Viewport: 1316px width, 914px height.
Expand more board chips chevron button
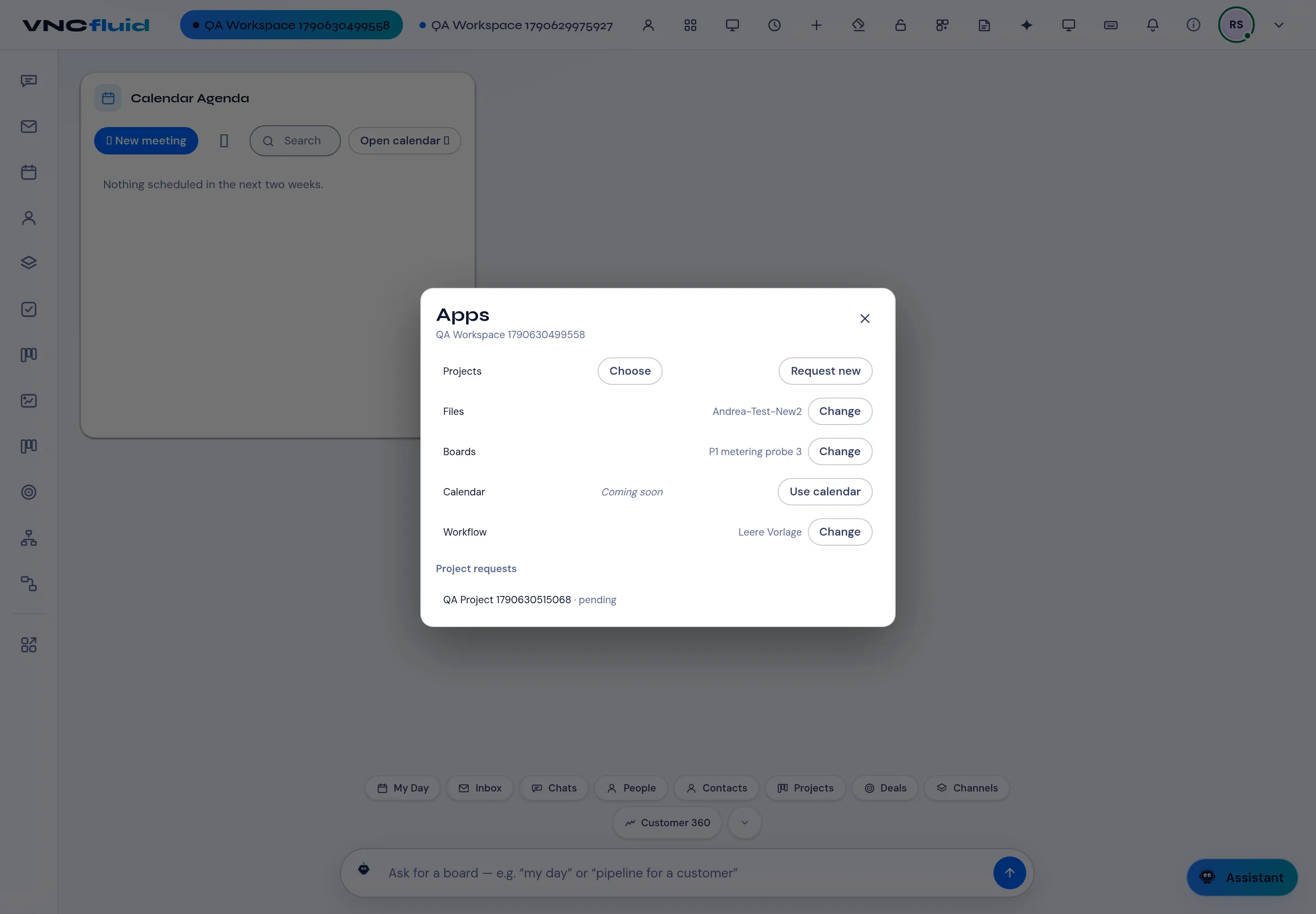(744, 822)
